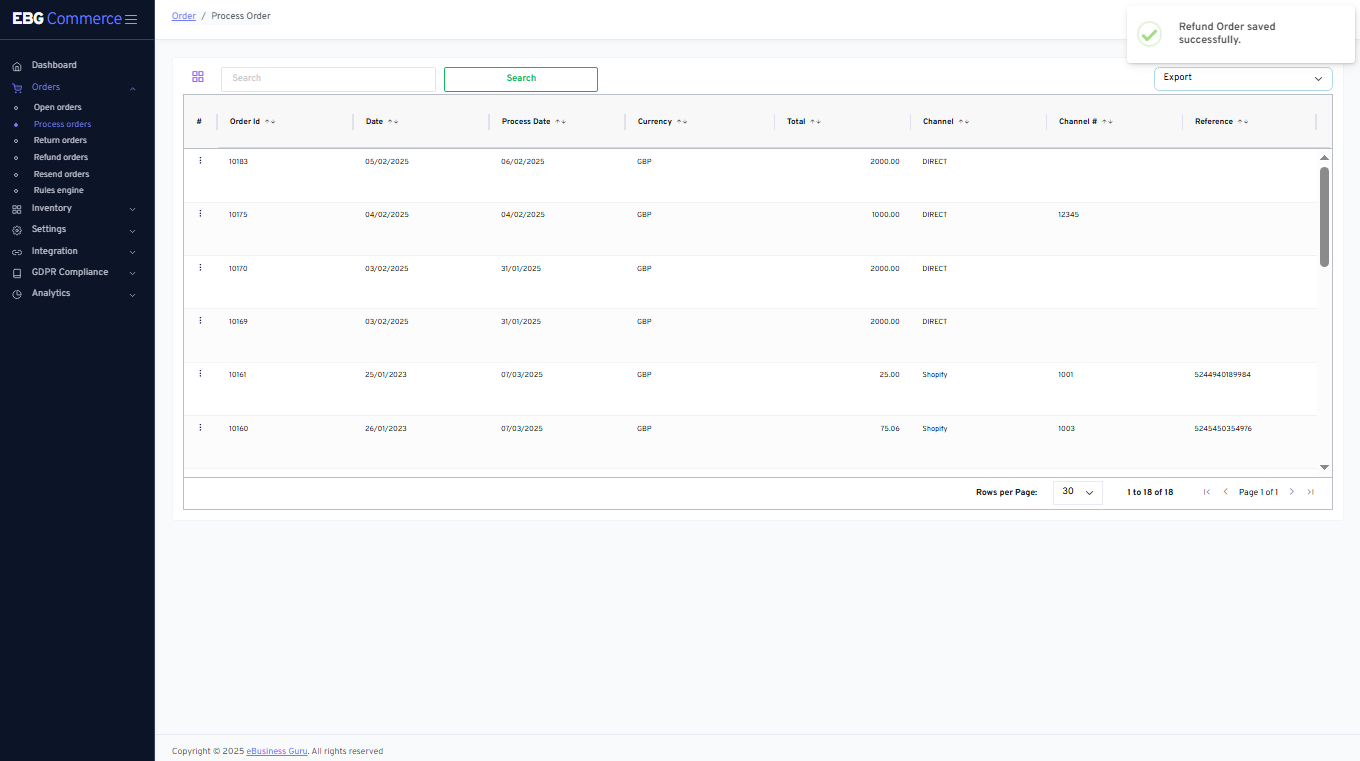Click the grid view icon left of search

[x=198, y=77]
